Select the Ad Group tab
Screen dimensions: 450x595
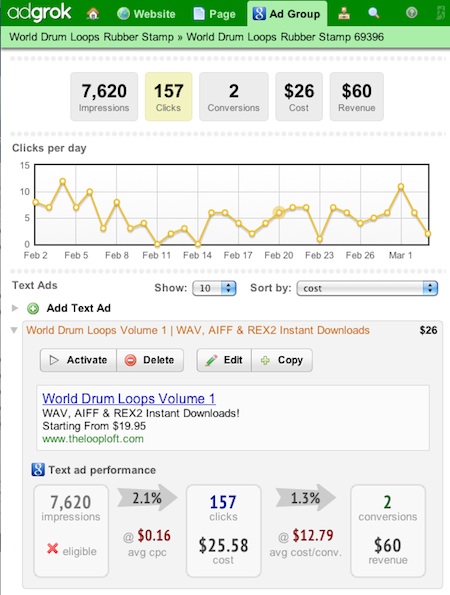[287, 14]
